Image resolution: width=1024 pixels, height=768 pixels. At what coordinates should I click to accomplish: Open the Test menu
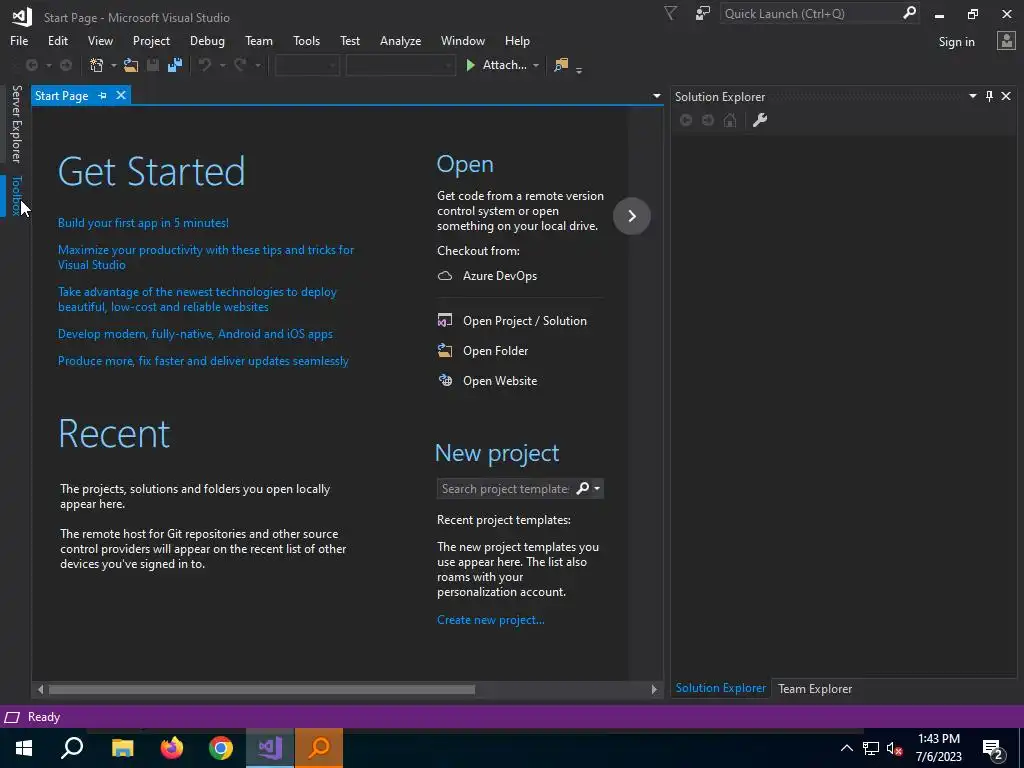point(349,40)
